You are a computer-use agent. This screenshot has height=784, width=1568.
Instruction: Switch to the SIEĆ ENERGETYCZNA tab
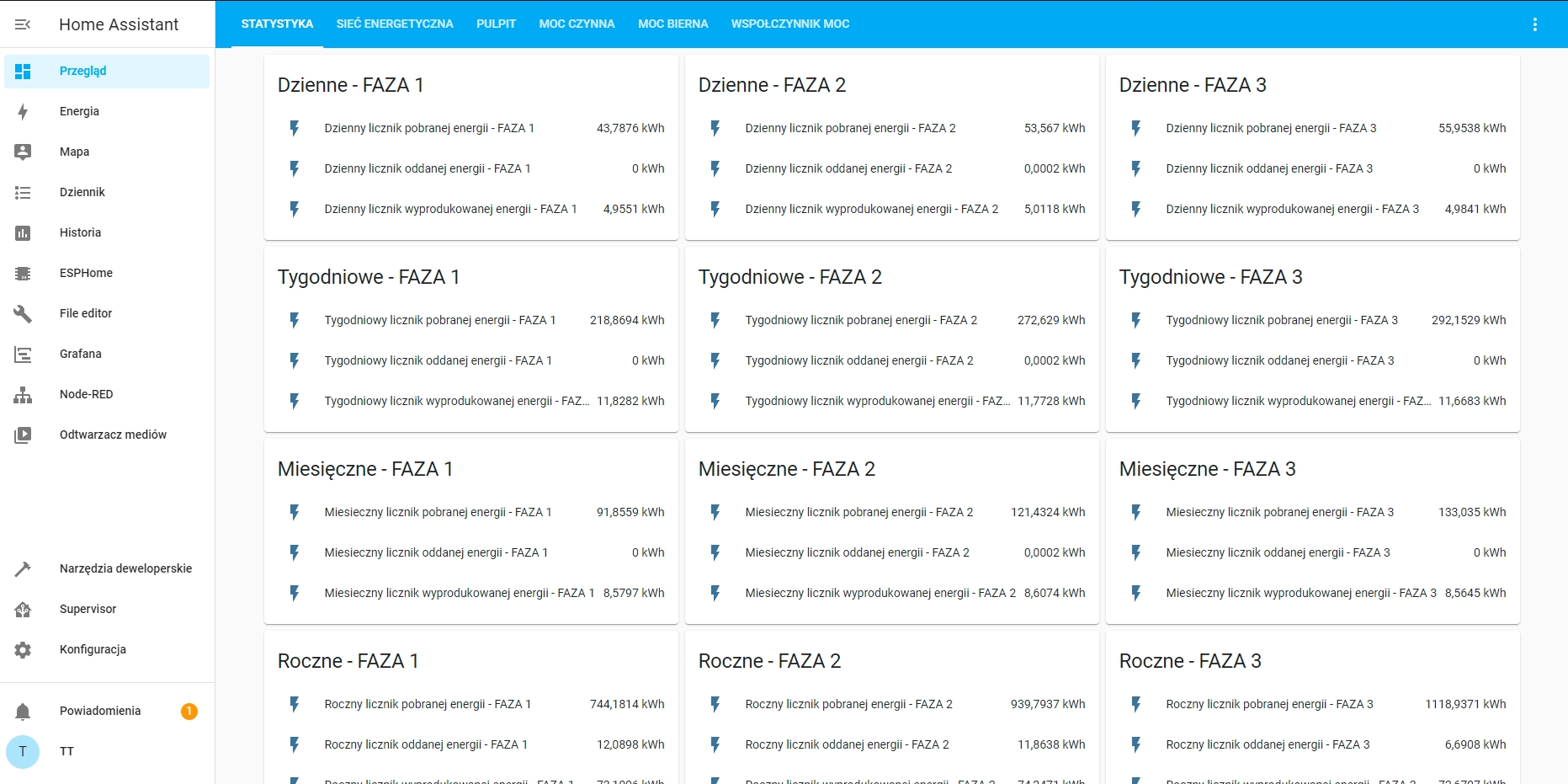tap(395, 24)
